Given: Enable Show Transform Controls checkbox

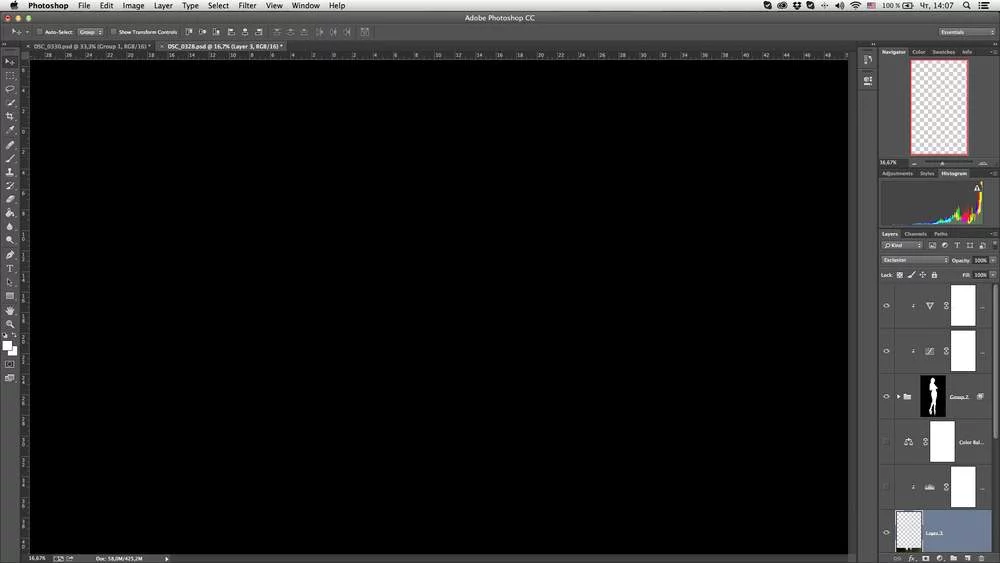Looking at the screenshot, I should [x=114, y=32].
